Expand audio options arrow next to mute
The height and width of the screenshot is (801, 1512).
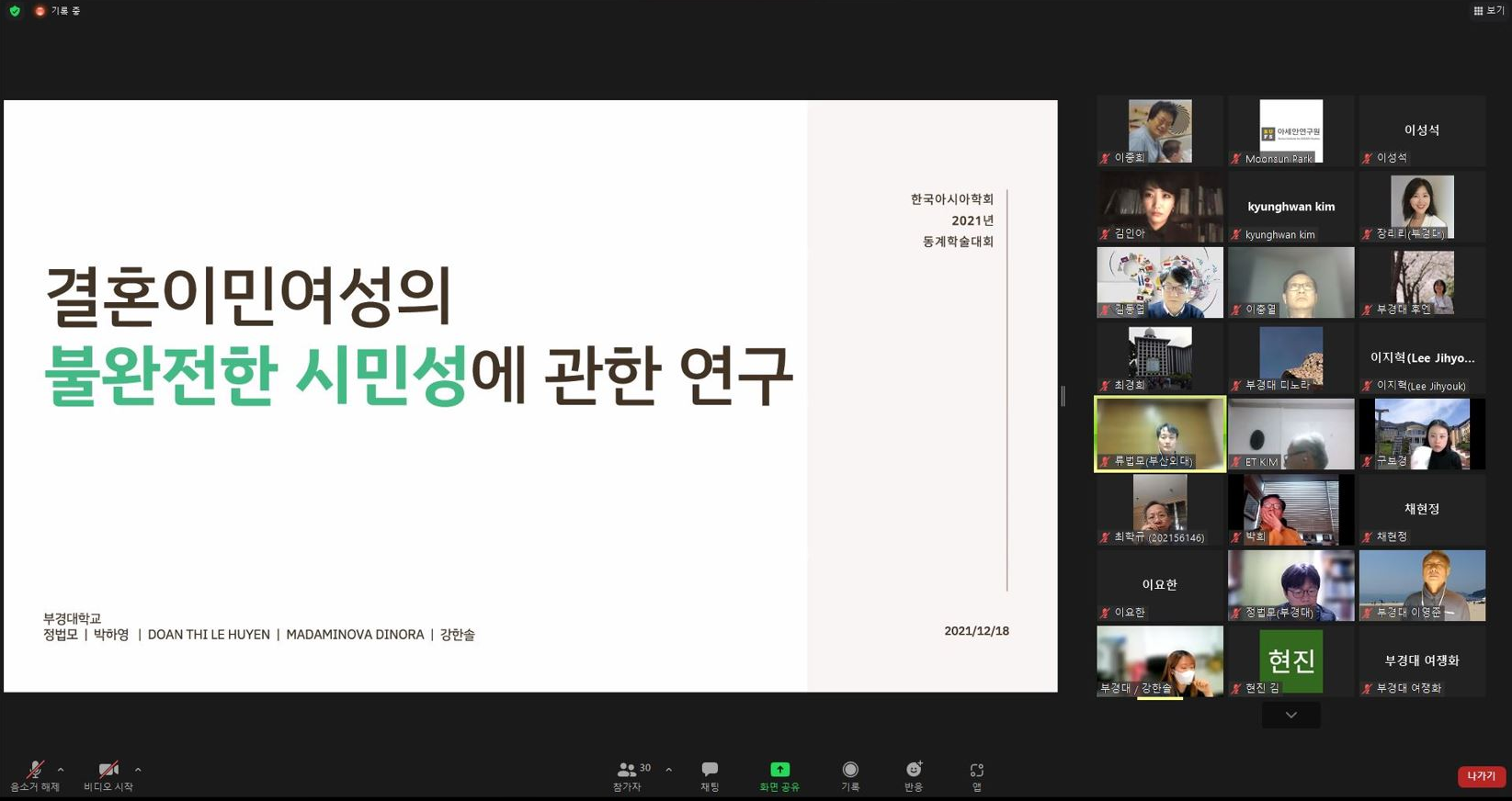(x=61, y=770)
